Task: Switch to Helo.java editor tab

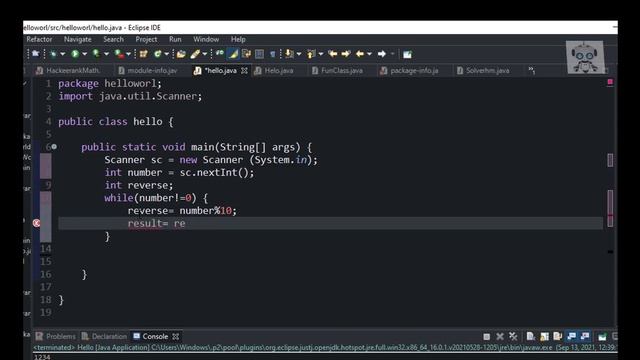Action: click(x=274, y=71)
